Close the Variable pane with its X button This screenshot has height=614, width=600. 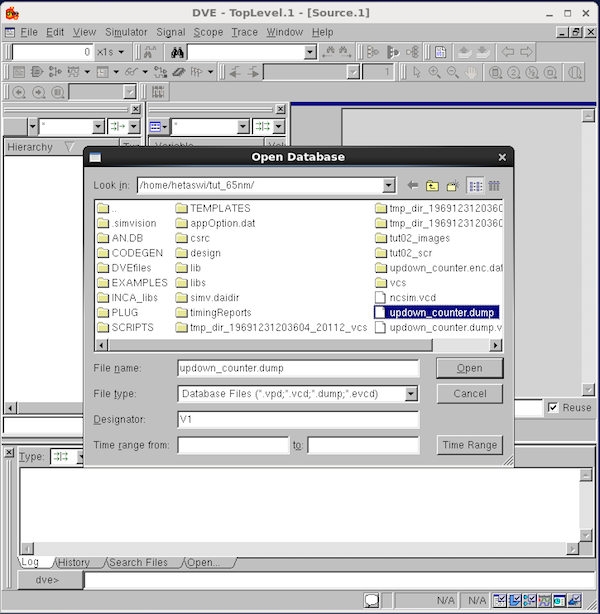click(280, 109)
